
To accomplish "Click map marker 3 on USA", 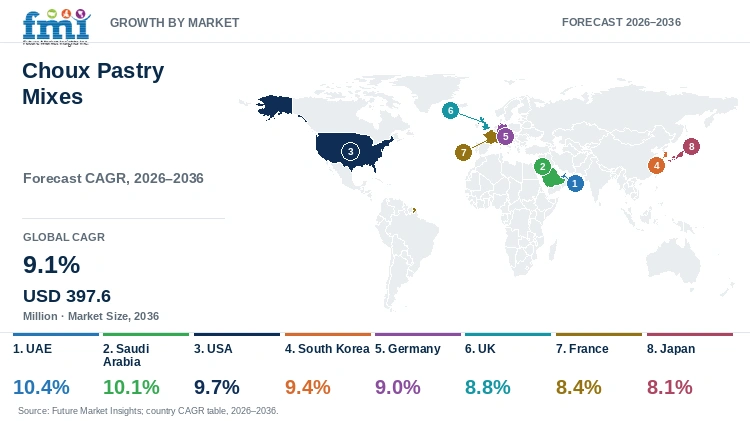I will [x=350, y=152].
